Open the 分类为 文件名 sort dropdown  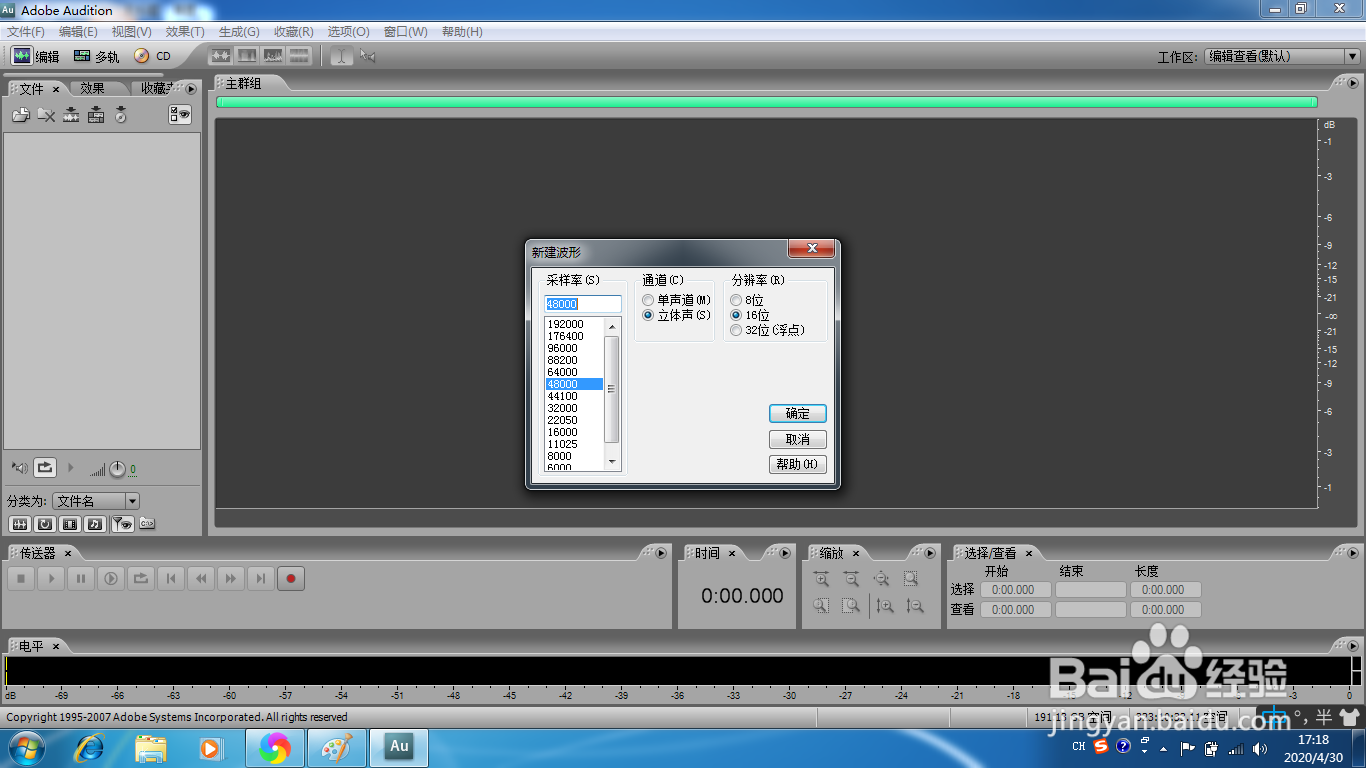pyautogui.click(x=96, y=501)
